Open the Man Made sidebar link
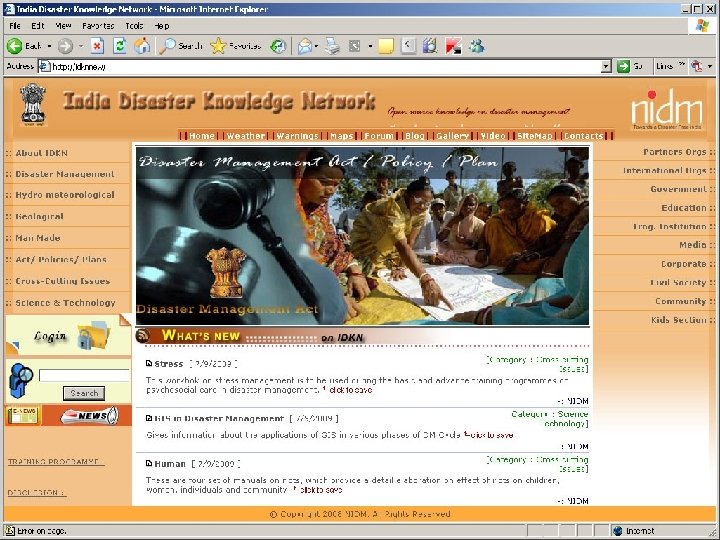The image size is (720, 540). [38, 238]
